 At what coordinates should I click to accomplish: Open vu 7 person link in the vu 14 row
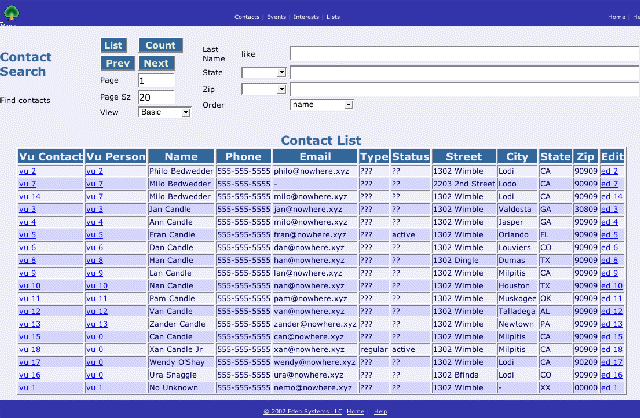94,197
